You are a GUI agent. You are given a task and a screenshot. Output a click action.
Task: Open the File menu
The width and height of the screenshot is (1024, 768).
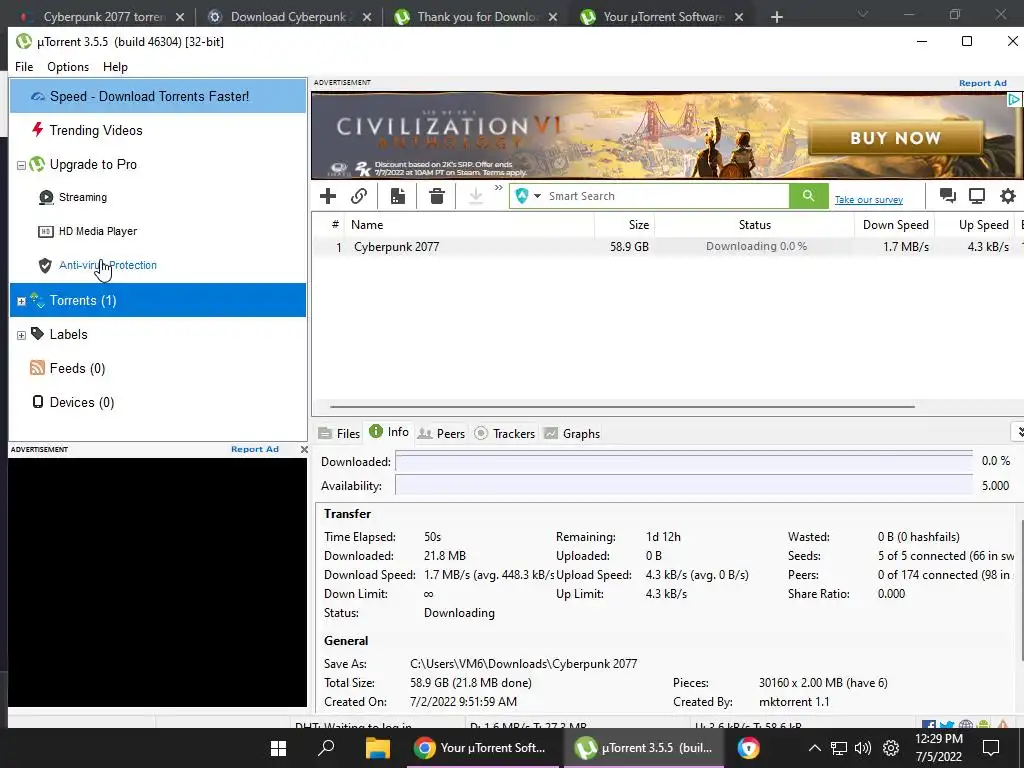(24, 67)
